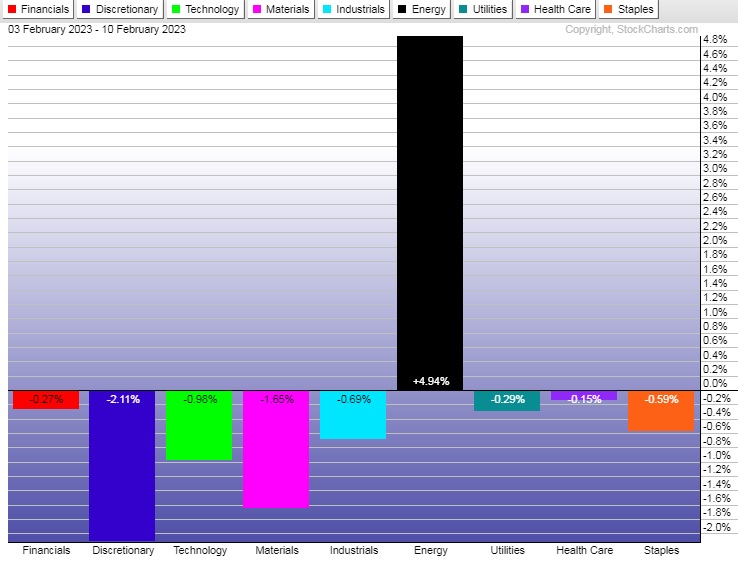Click the Technology x-axis label

click(200, 551)
